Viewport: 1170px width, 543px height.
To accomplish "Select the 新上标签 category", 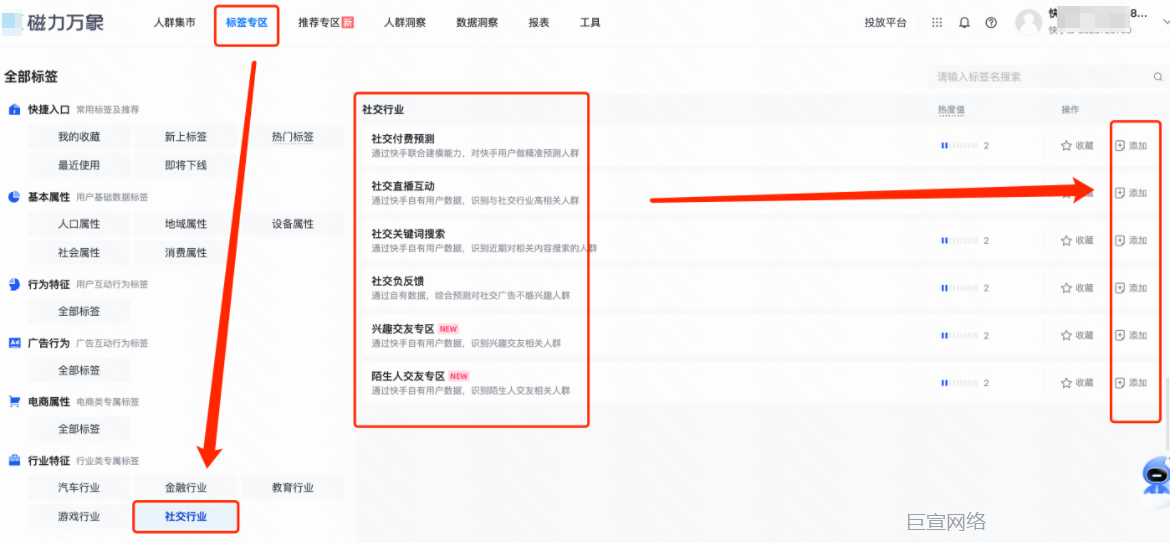I will click(x=186, y=137).
